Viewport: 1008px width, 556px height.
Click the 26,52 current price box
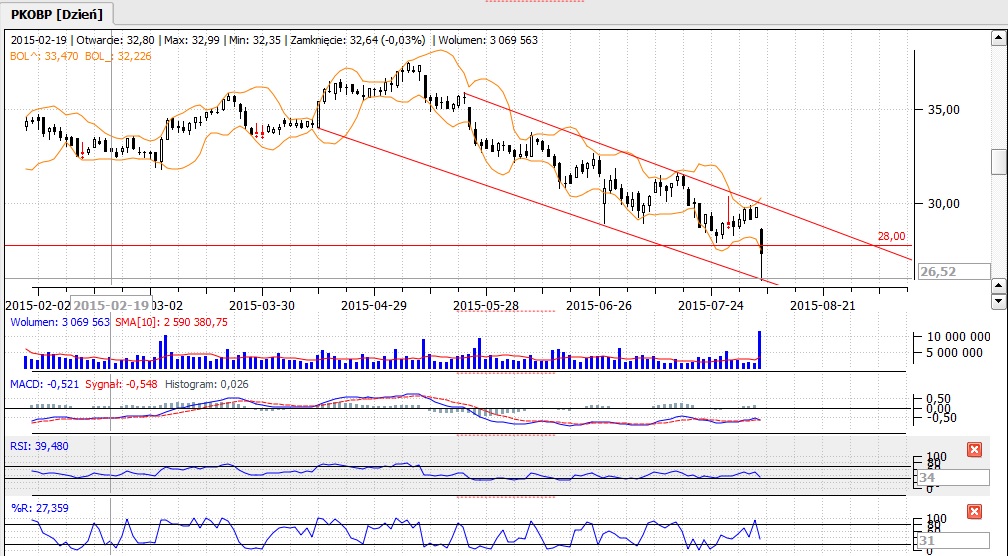(x=953, y=272)
